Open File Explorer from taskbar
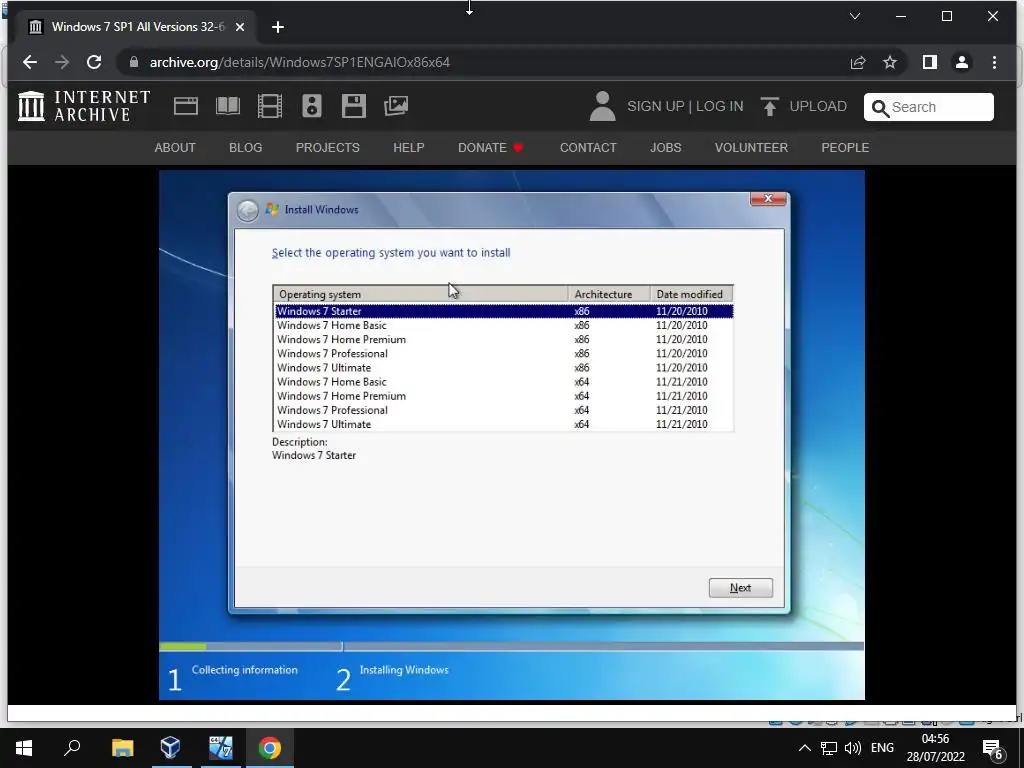The width and height of the screenshot is (1024, 768). (122, 748)
